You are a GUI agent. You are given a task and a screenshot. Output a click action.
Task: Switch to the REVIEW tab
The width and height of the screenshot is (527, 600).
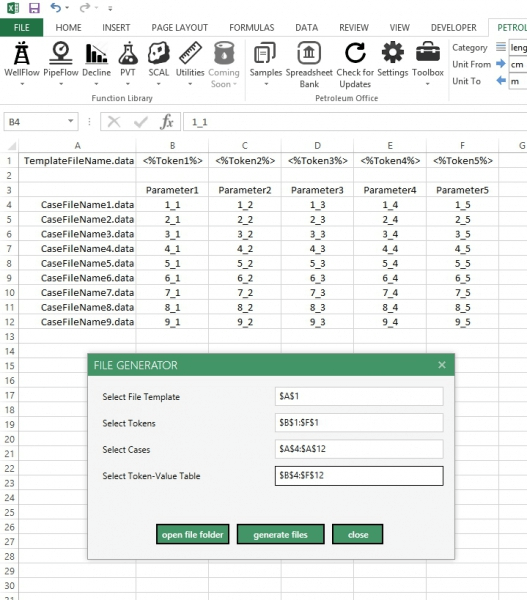(354, 28)
